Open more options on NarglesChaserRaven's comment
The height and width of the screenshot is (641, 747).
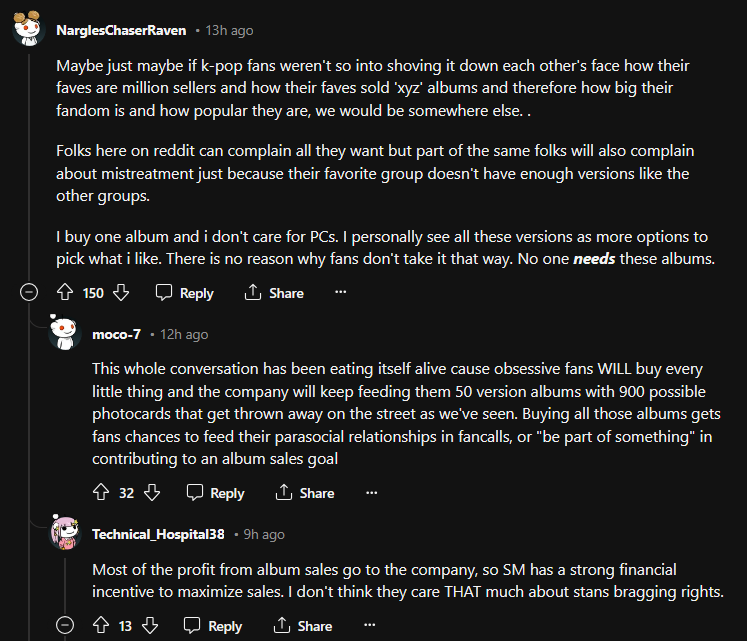click(340, 293)
